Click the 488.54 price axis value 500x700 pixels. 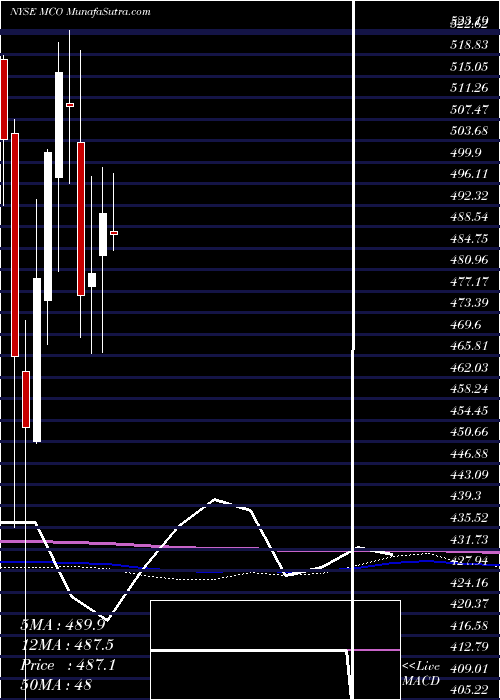tap(469, 217)
